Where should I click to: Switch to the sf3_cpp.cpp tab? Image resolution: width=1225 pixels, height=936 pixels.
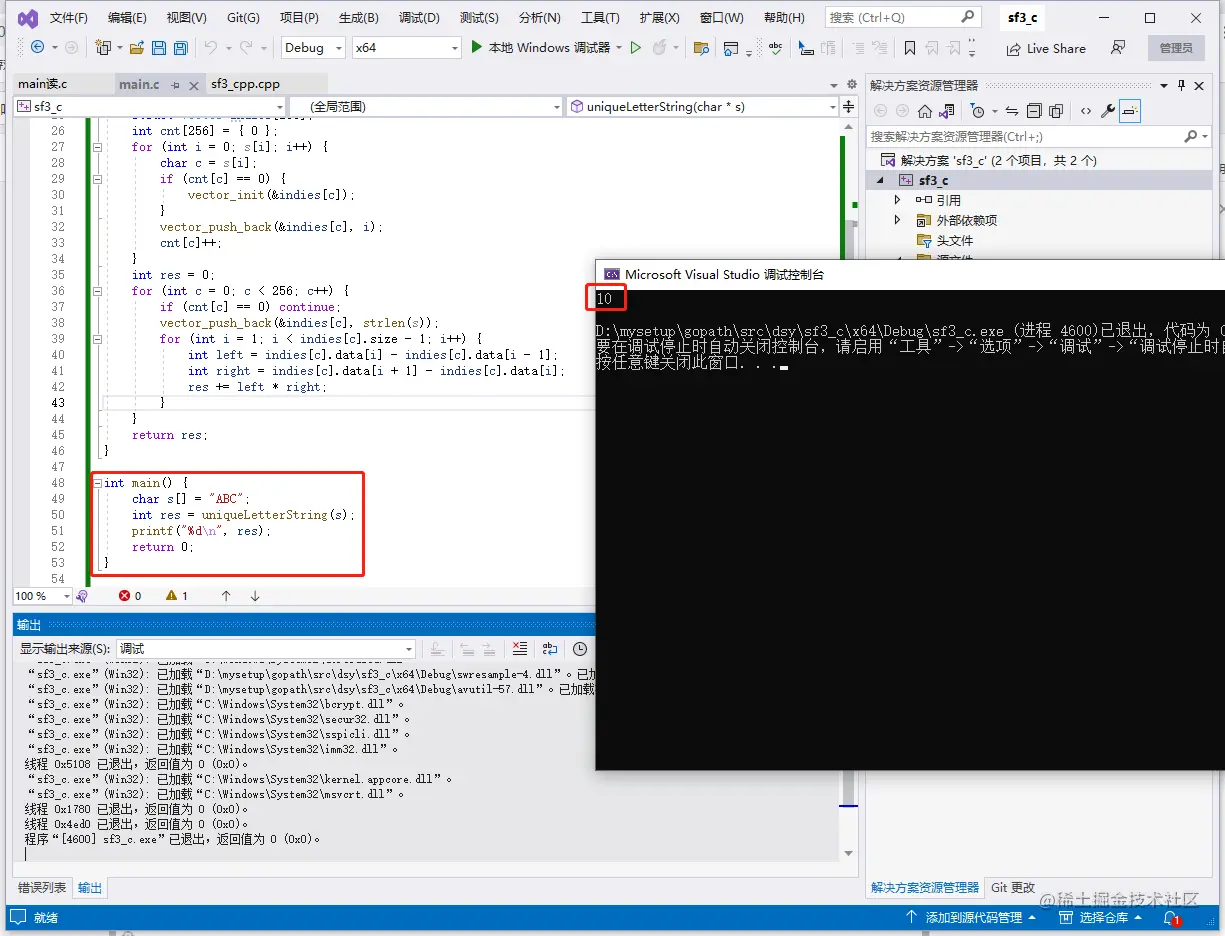[245, 85]
